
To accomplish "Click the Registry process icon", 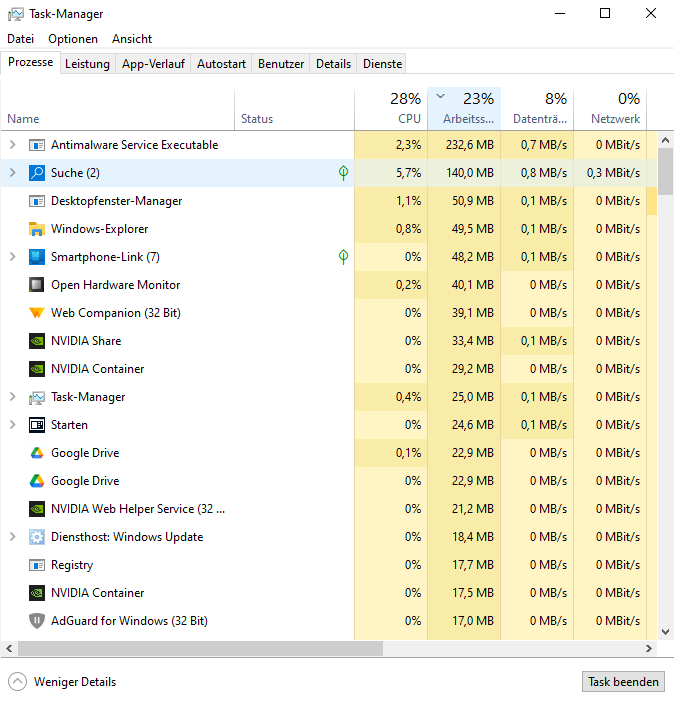I will click(36, 565).
